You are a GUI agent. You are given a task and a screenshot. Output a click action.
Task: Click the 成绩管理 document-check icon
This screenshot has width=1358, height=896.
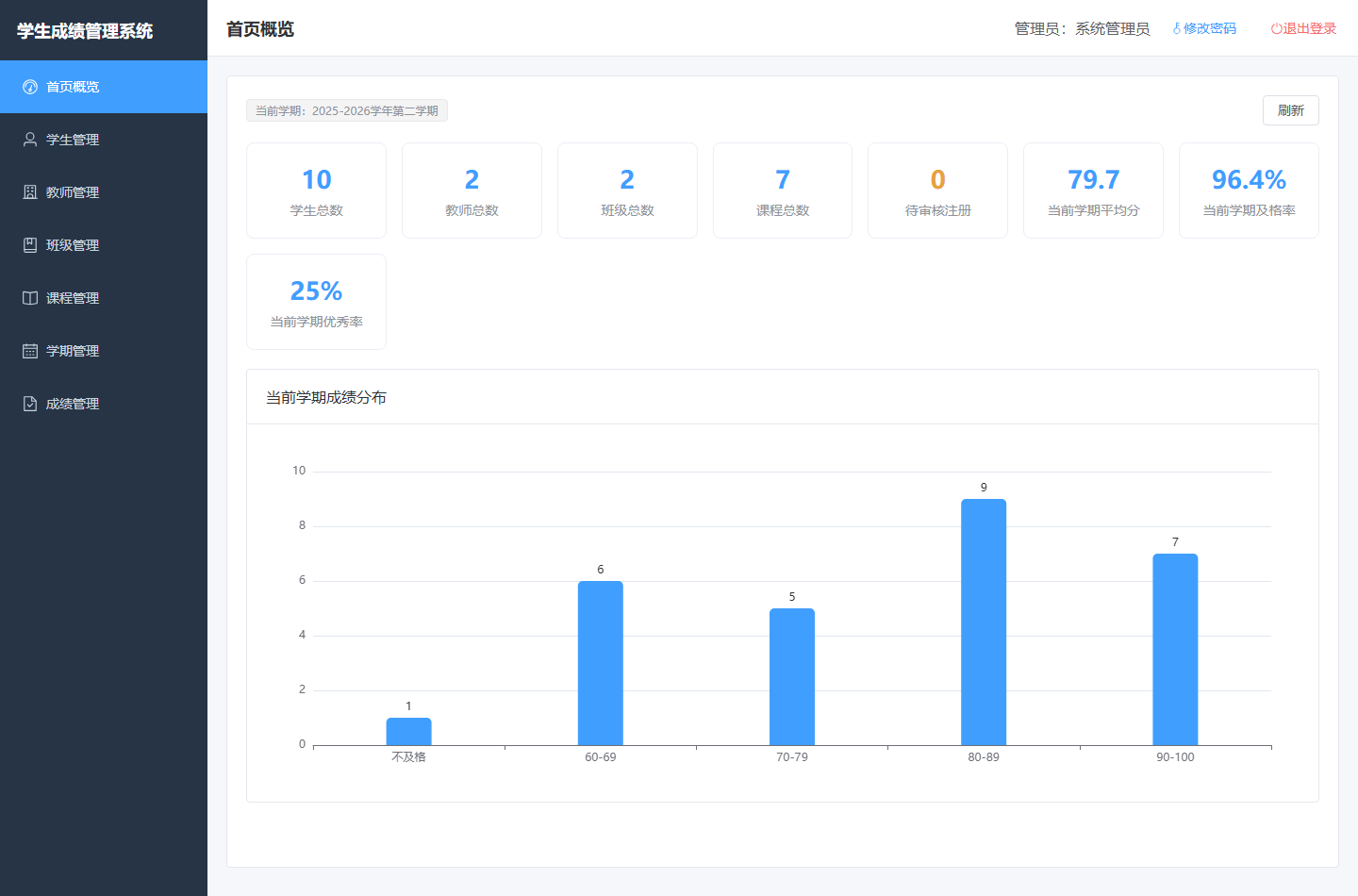pos(30,404)
